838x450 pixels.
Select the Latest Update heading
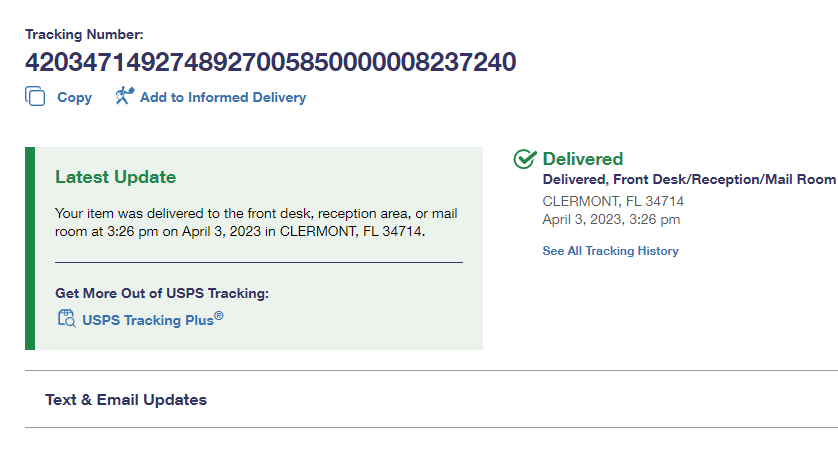tap(115, 177)
